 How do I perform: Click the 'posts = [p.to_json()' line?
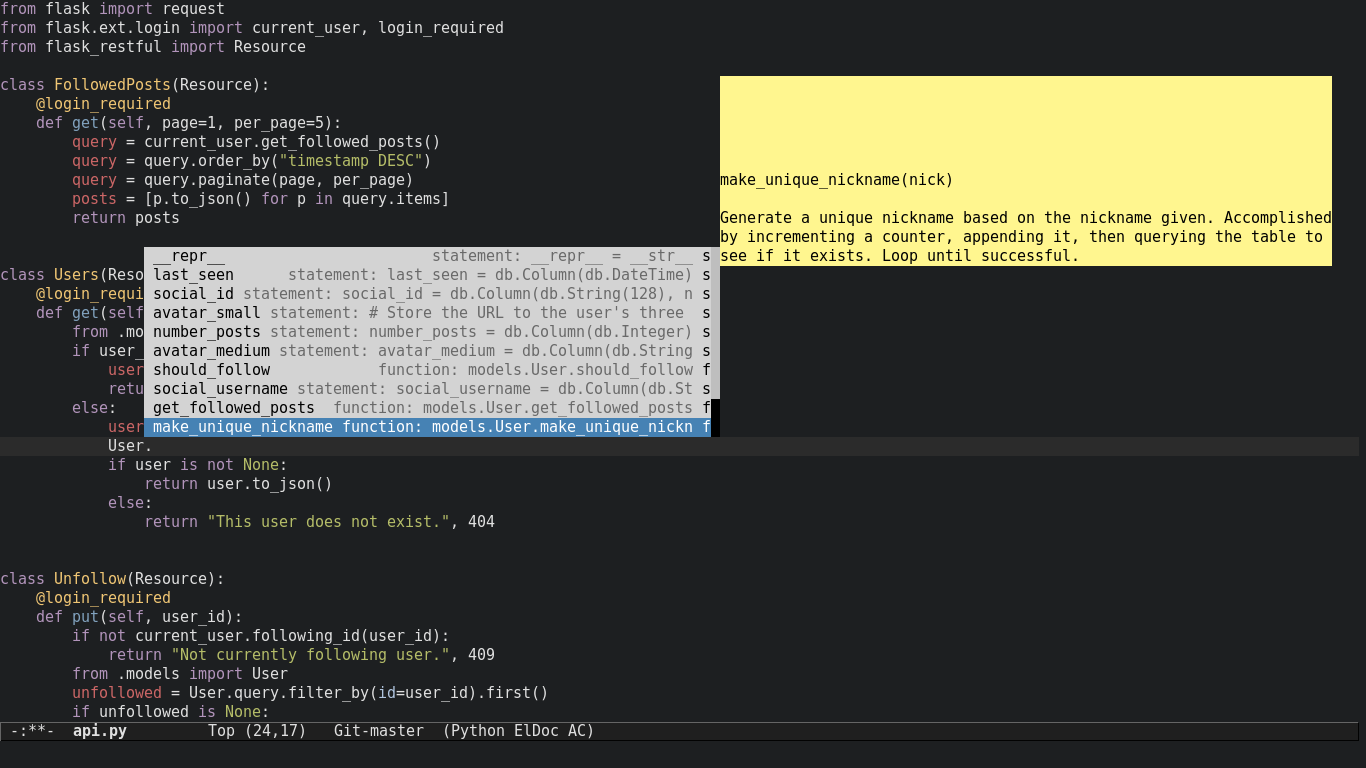pos(261,199)
